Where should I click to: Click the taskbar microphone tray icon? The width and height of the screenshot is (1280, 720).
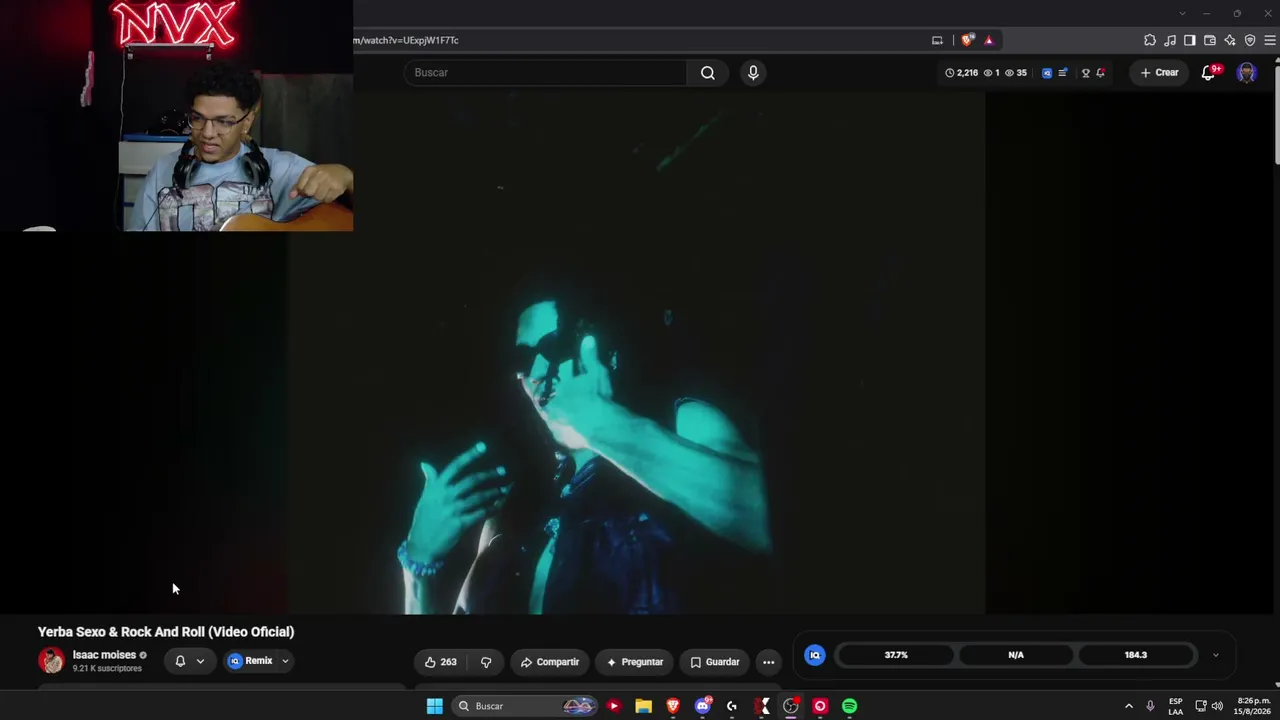pyautogui.click(x=1150, y=706)
